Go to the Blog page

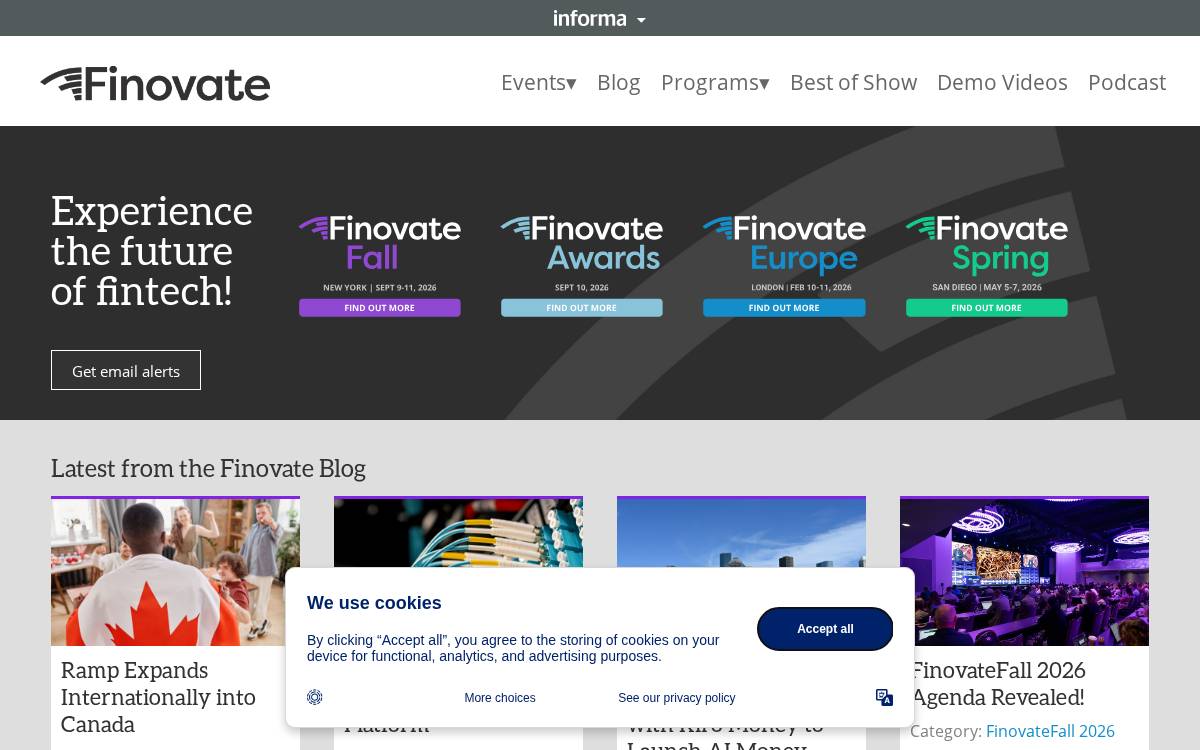tap(618, 82)
